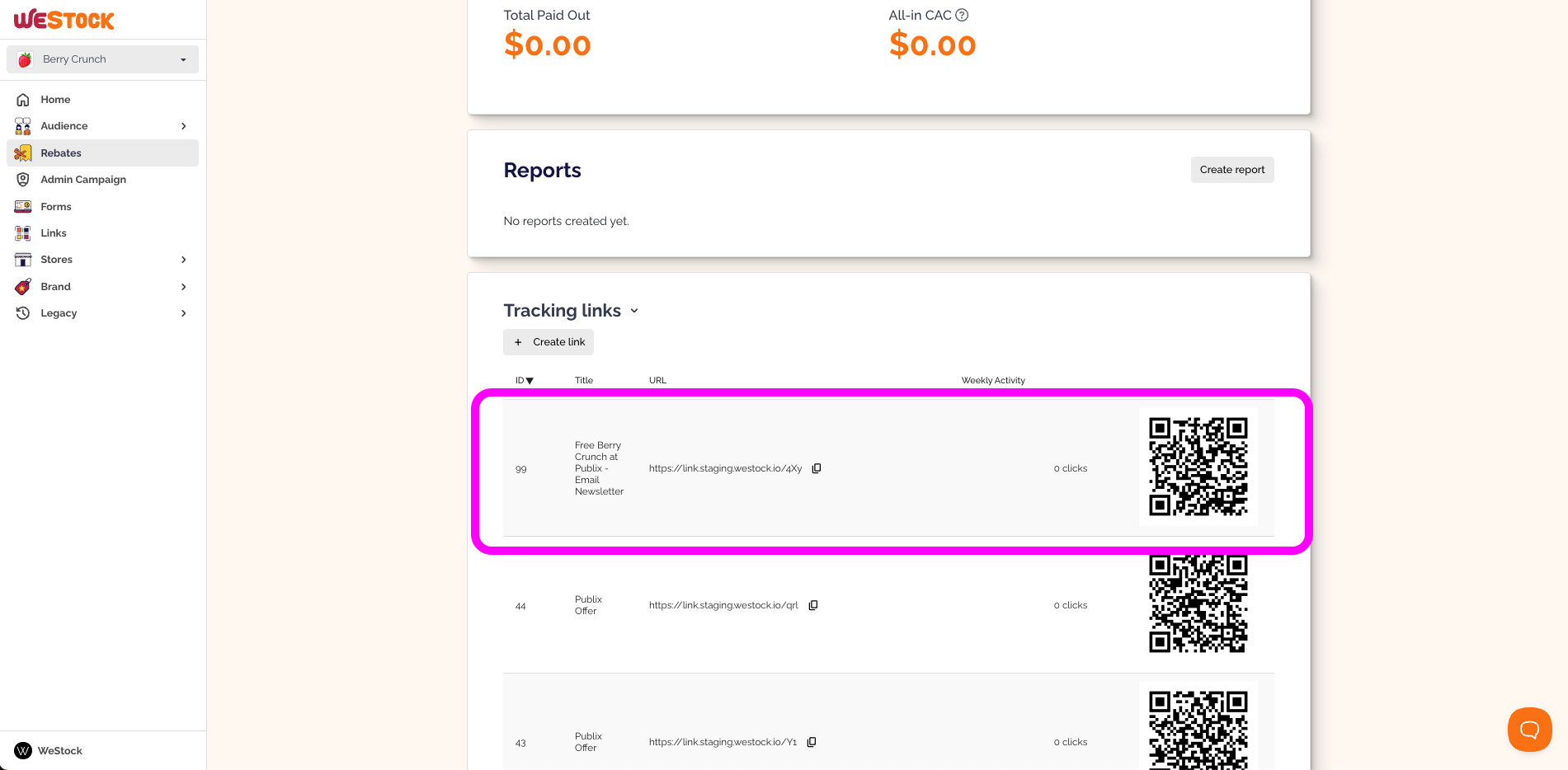This screenshot has height=770, width=1568.
Task: Expand the Legacy submenu
Action: (184, 313)
